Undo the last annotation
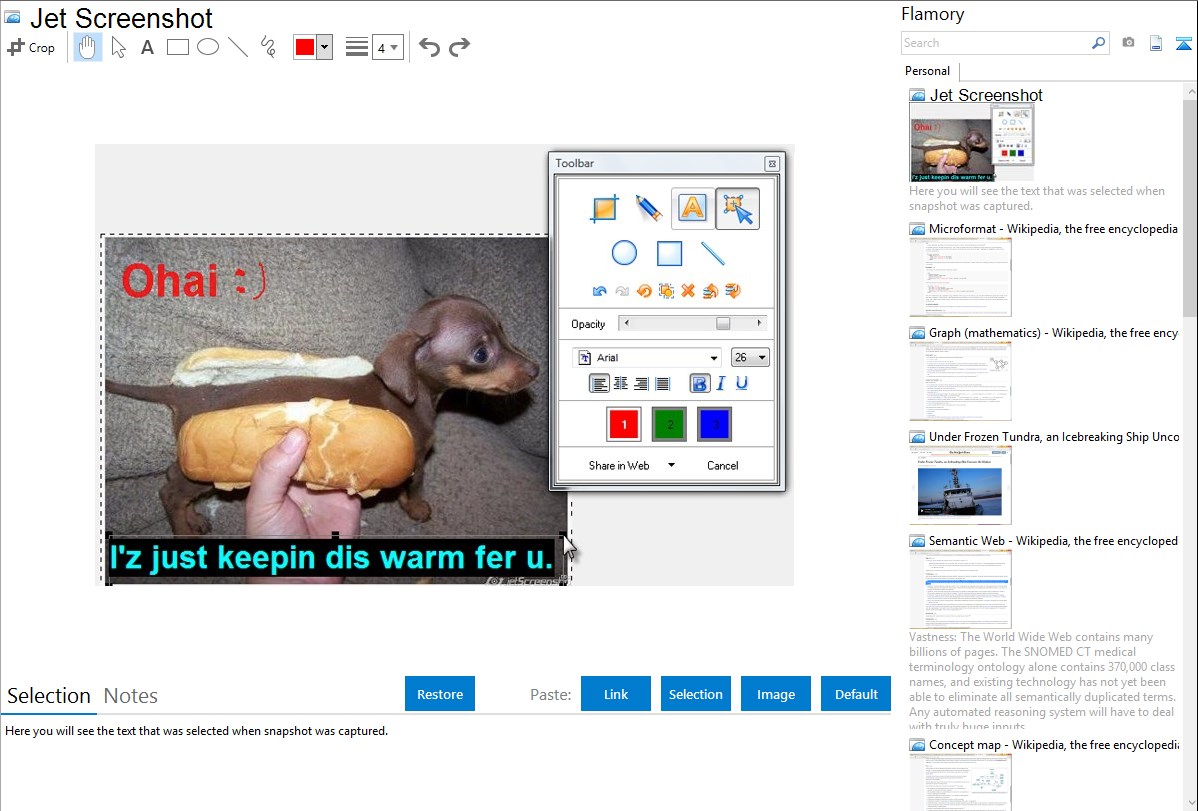The height and width of the screenshot is (811, 1198). pyautogui.click(x=430, y=47)
